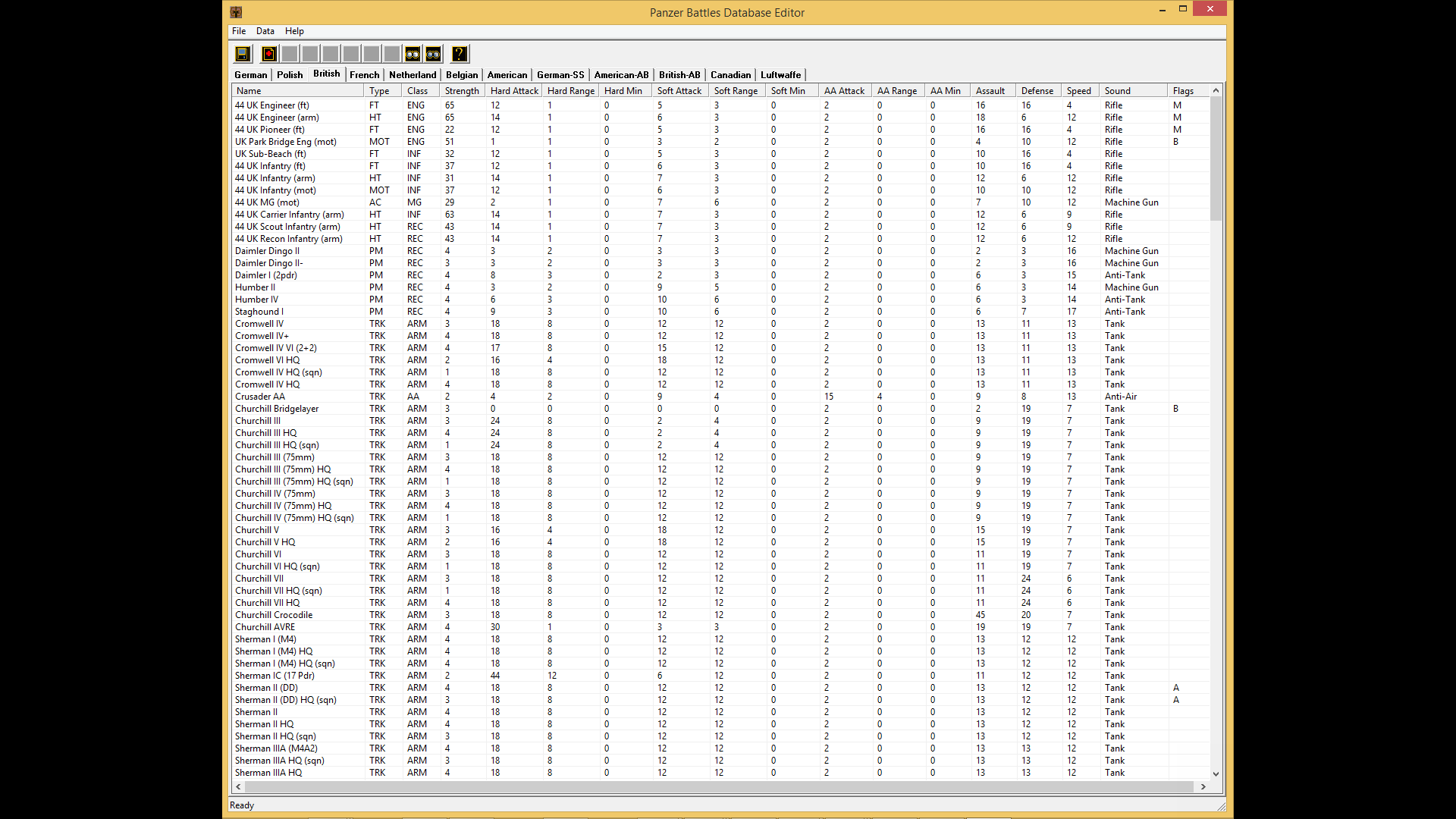The image size is (1456, 819).
Task: Select the 44 UK MG (mot) row
Action: tap(720, 202)
